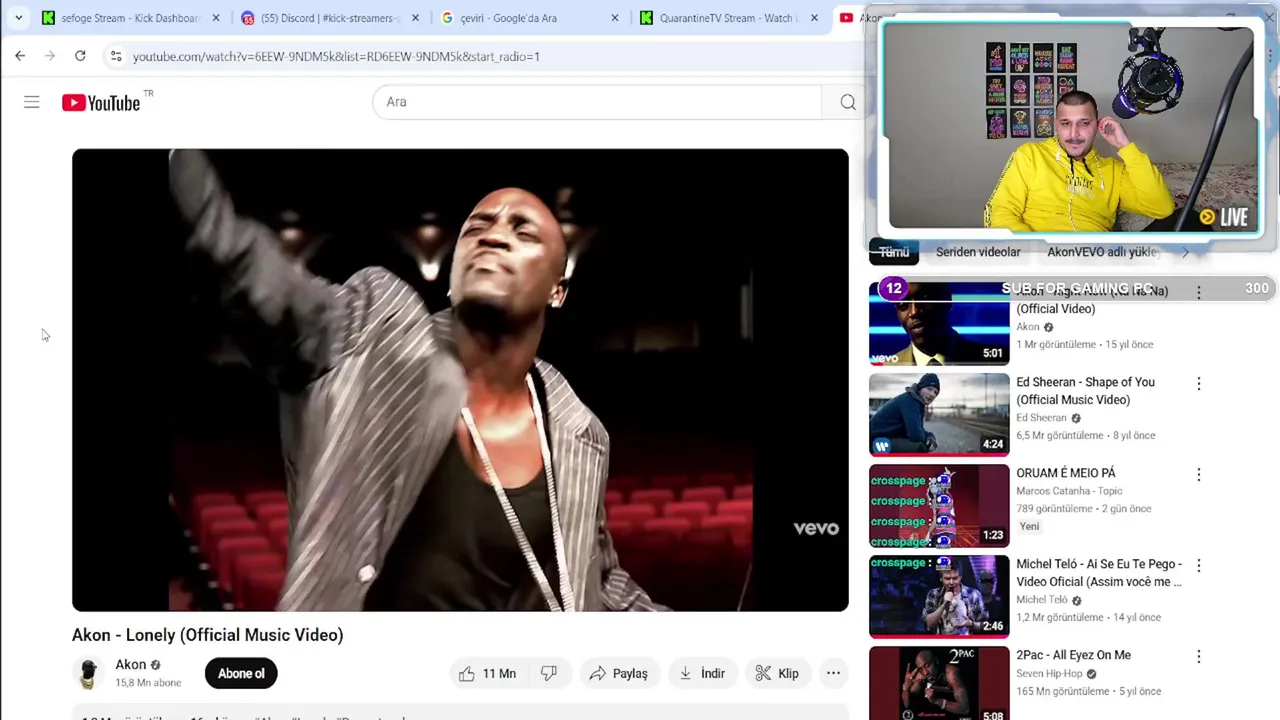
Task: Open options menu for Ed Sheeran video
Action: tap(1198, 383)
